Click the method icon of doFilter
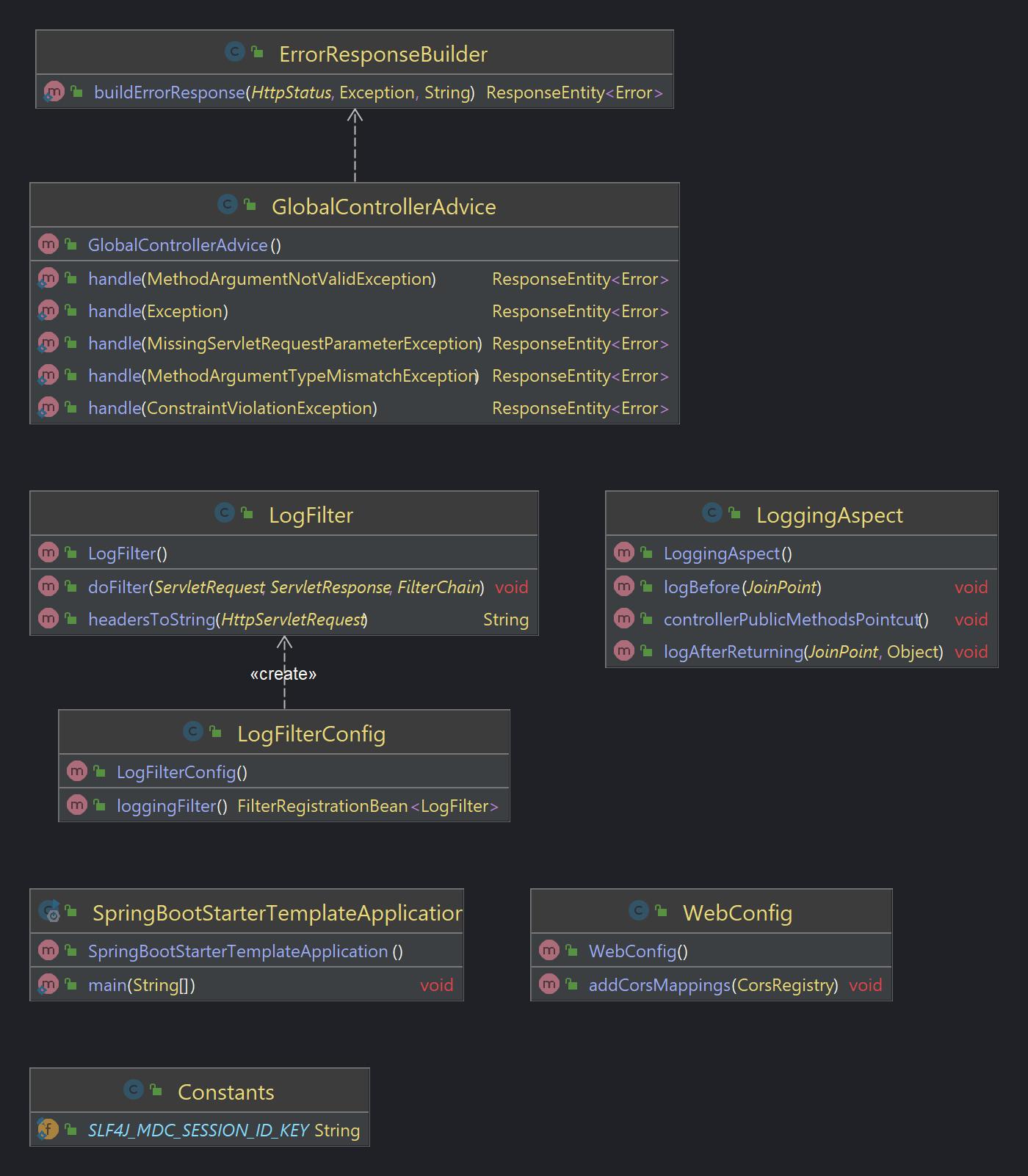The image size is (1028, 1176). point(48,587)
